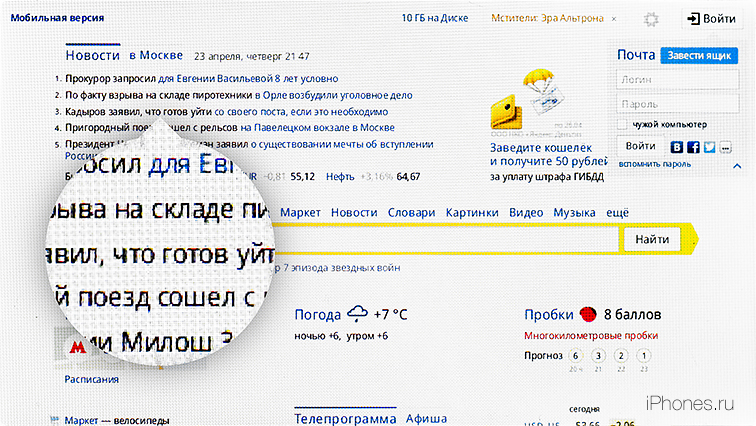Open the Многокилометровые пробки link

pos(591,336)
